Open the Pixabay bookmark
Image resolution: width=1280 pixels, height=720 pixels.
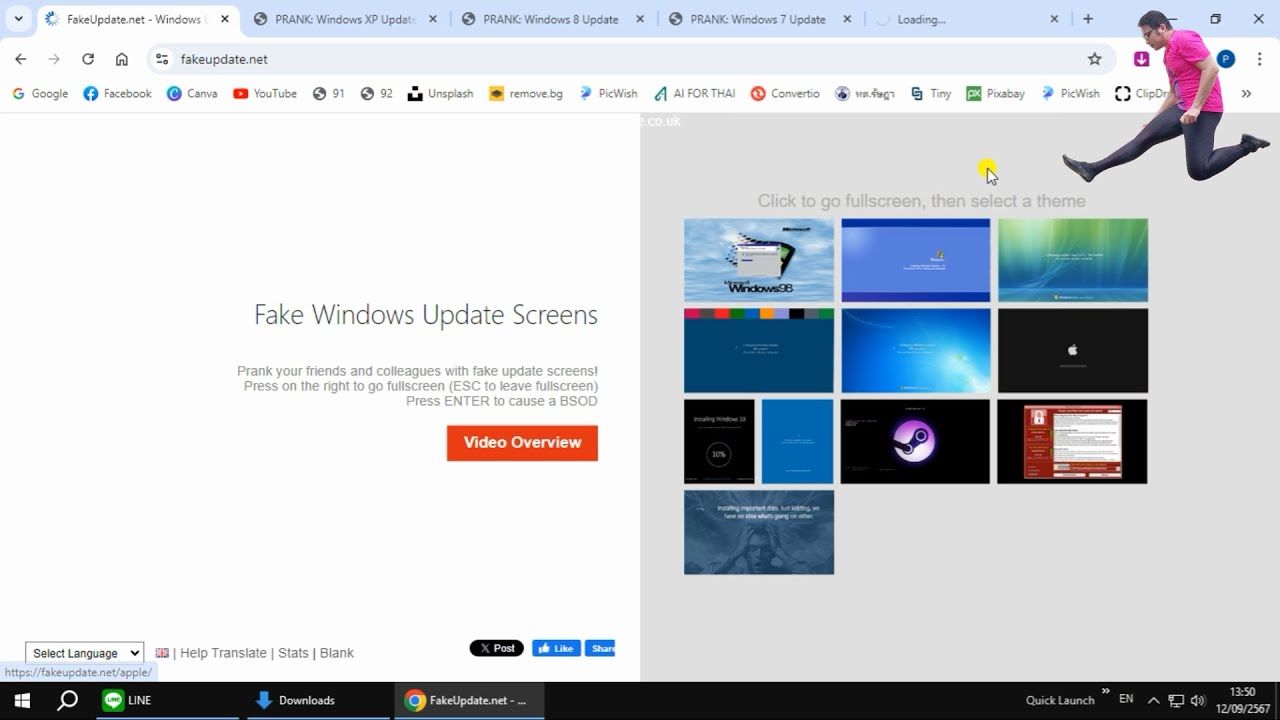pos(995,93)
